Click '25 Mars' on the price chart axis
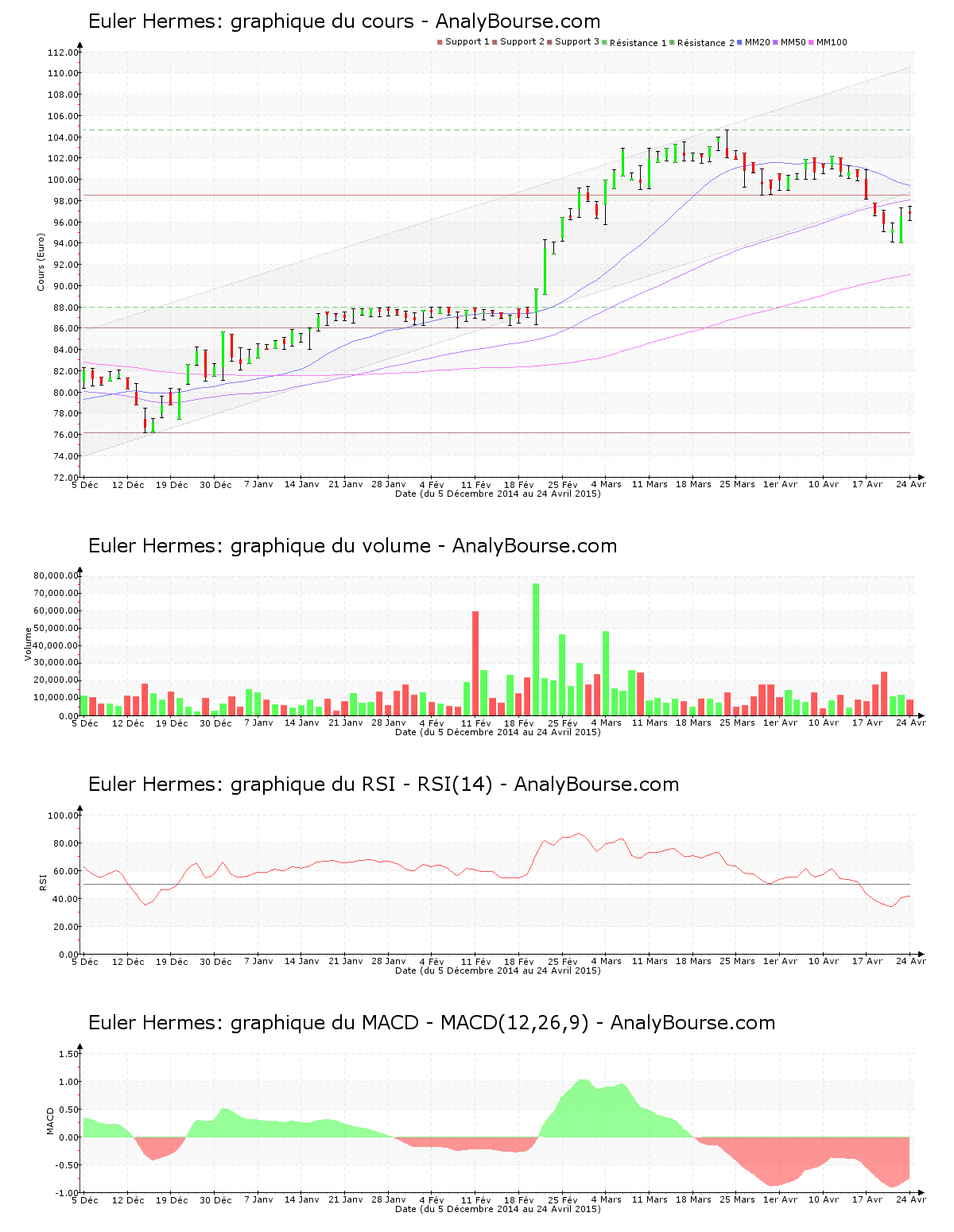954x1232 pixels. coord(737,485)
